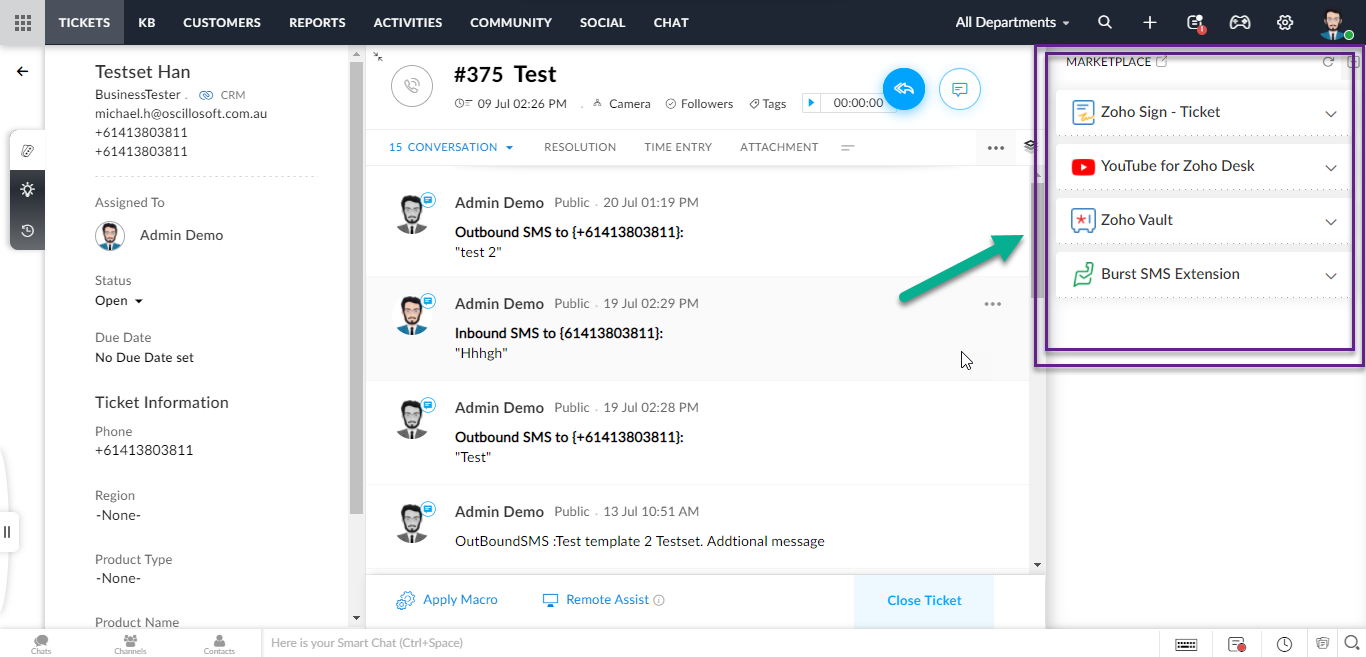Click the layers stack icon
The width and height of the screenshot is (1366, 657).
click(1031, 147)
